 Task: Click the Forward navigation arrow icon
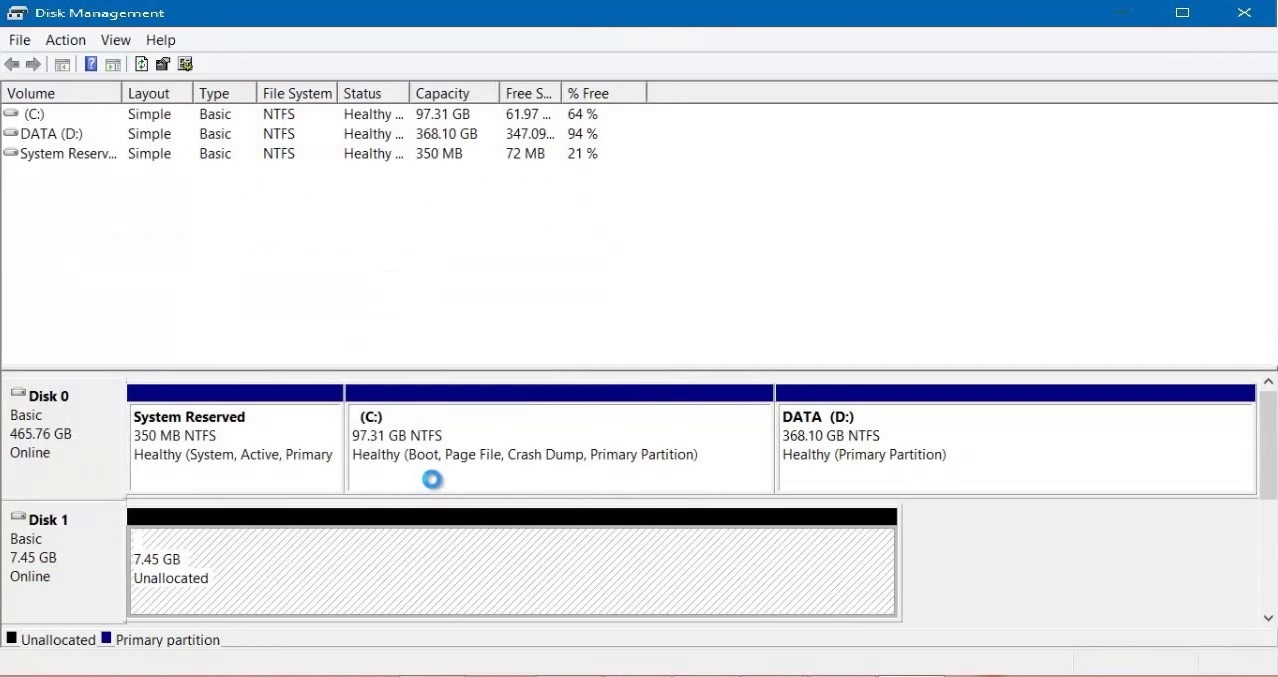pyautogui.click(x=33, y=64)
